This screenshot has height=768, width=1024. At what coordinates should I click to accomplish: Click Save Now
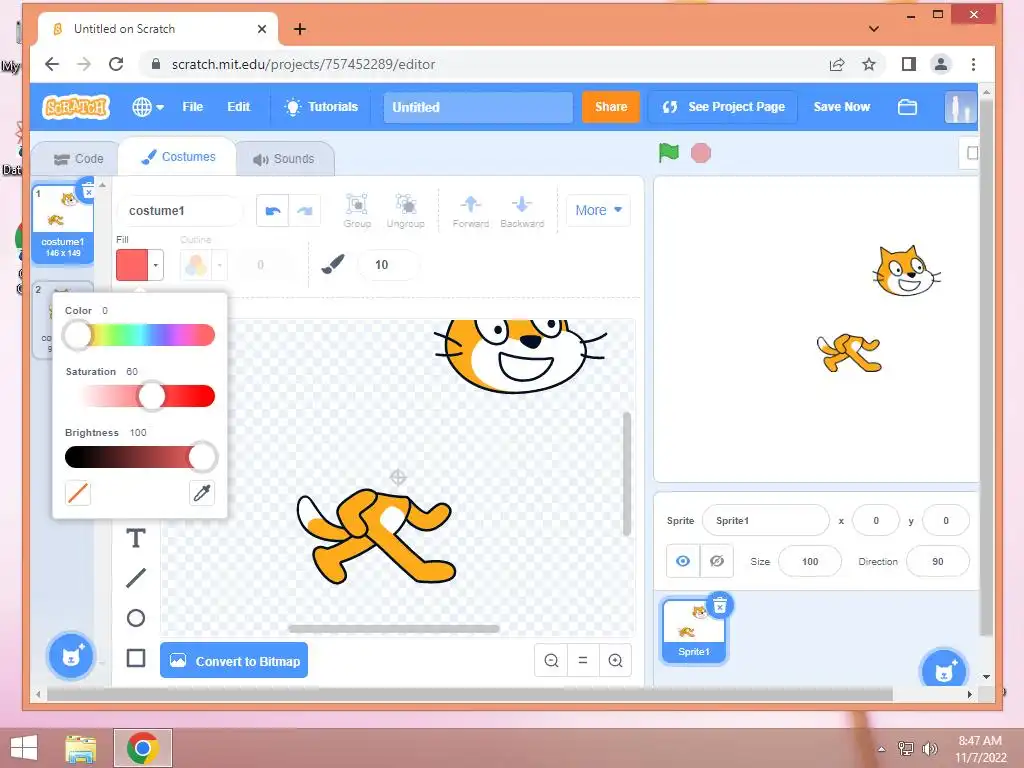(x=841, y=107)
